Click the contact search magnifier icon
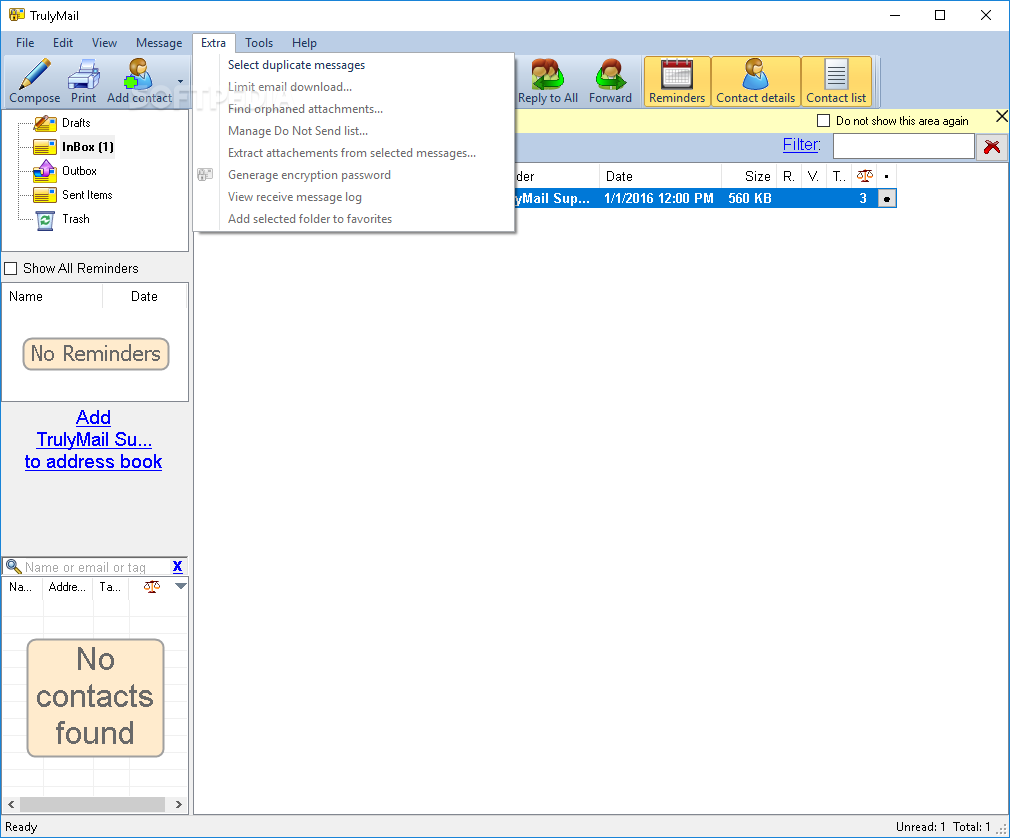 pos(14,567)
